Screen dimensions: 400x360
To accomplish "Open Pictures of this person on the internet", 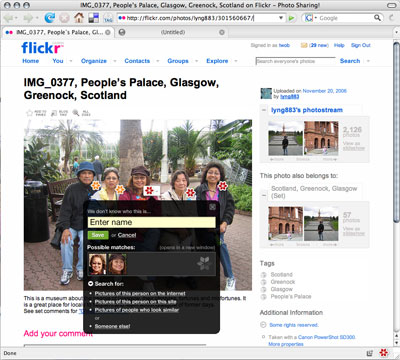I will [x=140, y=293].
